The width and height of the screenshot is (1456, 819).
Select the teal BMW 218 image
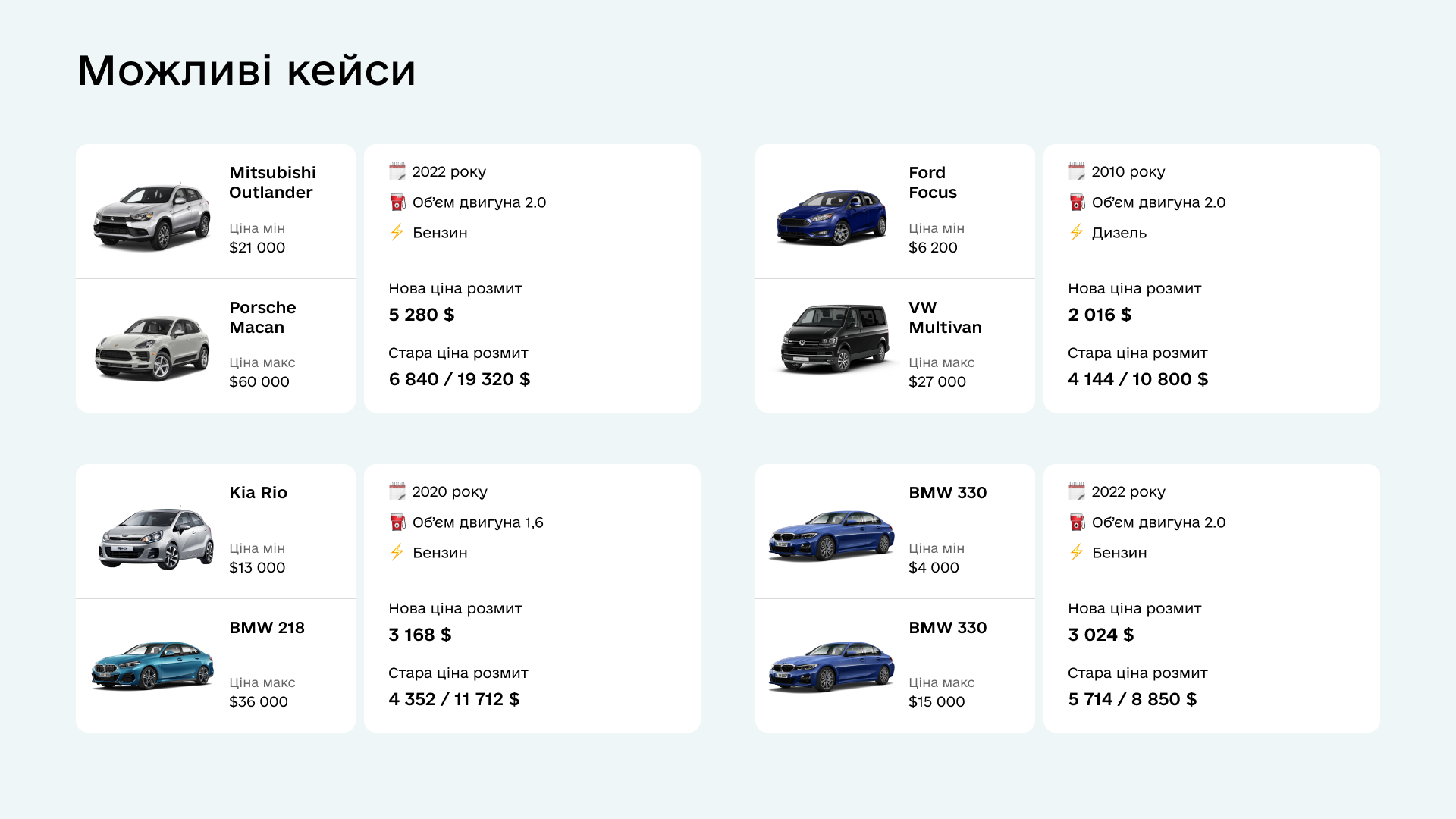pos(152,665)
